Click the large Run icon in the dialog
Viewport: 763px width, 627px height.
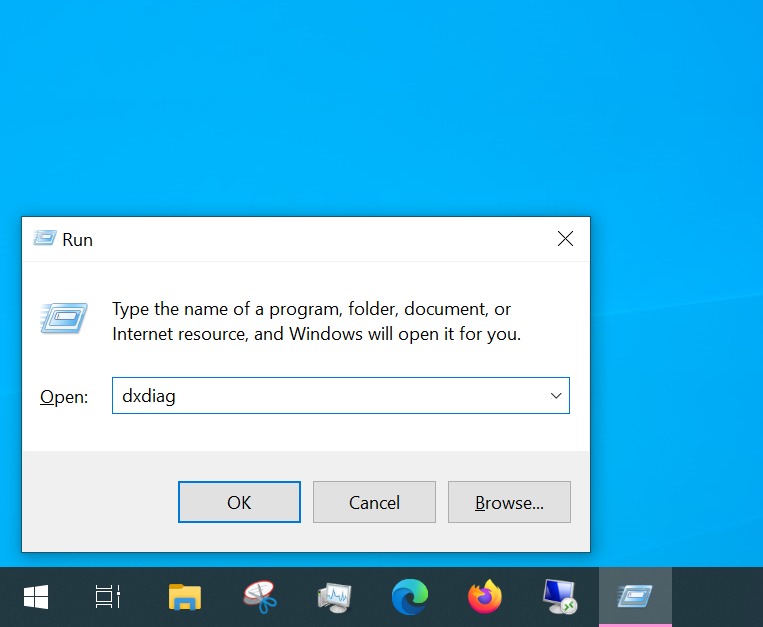(x=64, y=318)
